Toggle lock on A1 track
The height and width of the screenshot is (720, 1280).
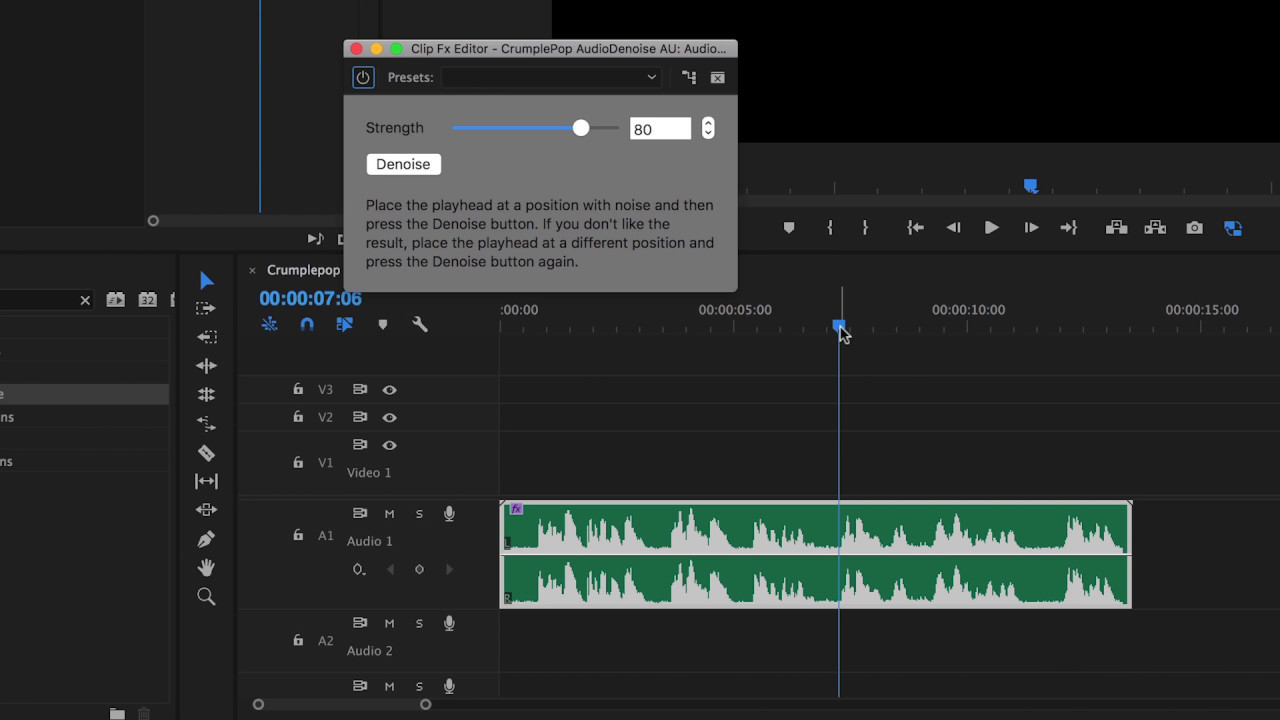coord(298,535)
